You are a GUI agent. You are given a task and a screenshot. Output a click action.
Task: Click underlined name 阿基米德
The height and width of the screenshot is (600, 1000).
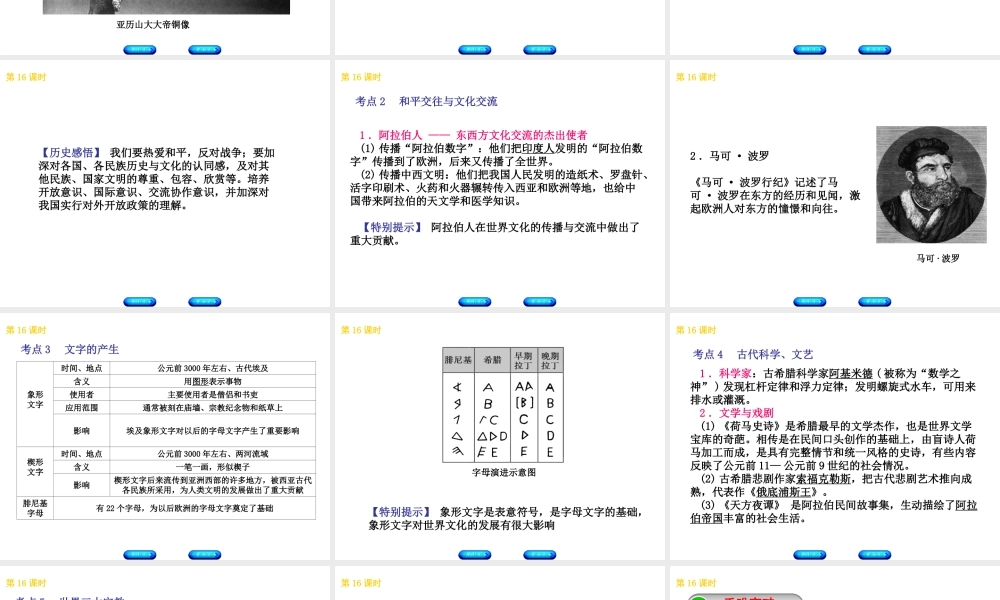(851, 373)
